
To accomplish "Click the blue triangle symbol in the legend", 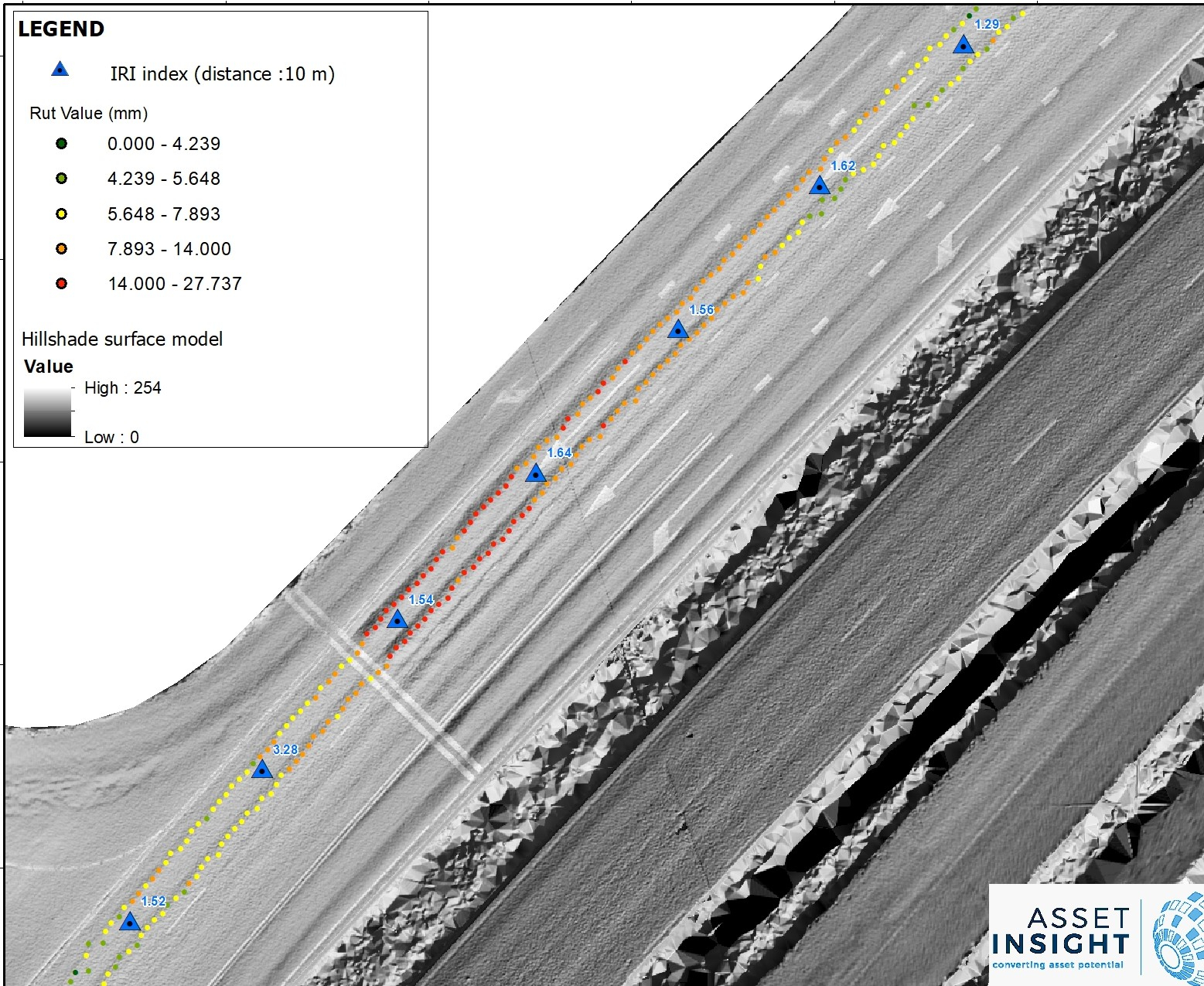I will click(60, 70).
